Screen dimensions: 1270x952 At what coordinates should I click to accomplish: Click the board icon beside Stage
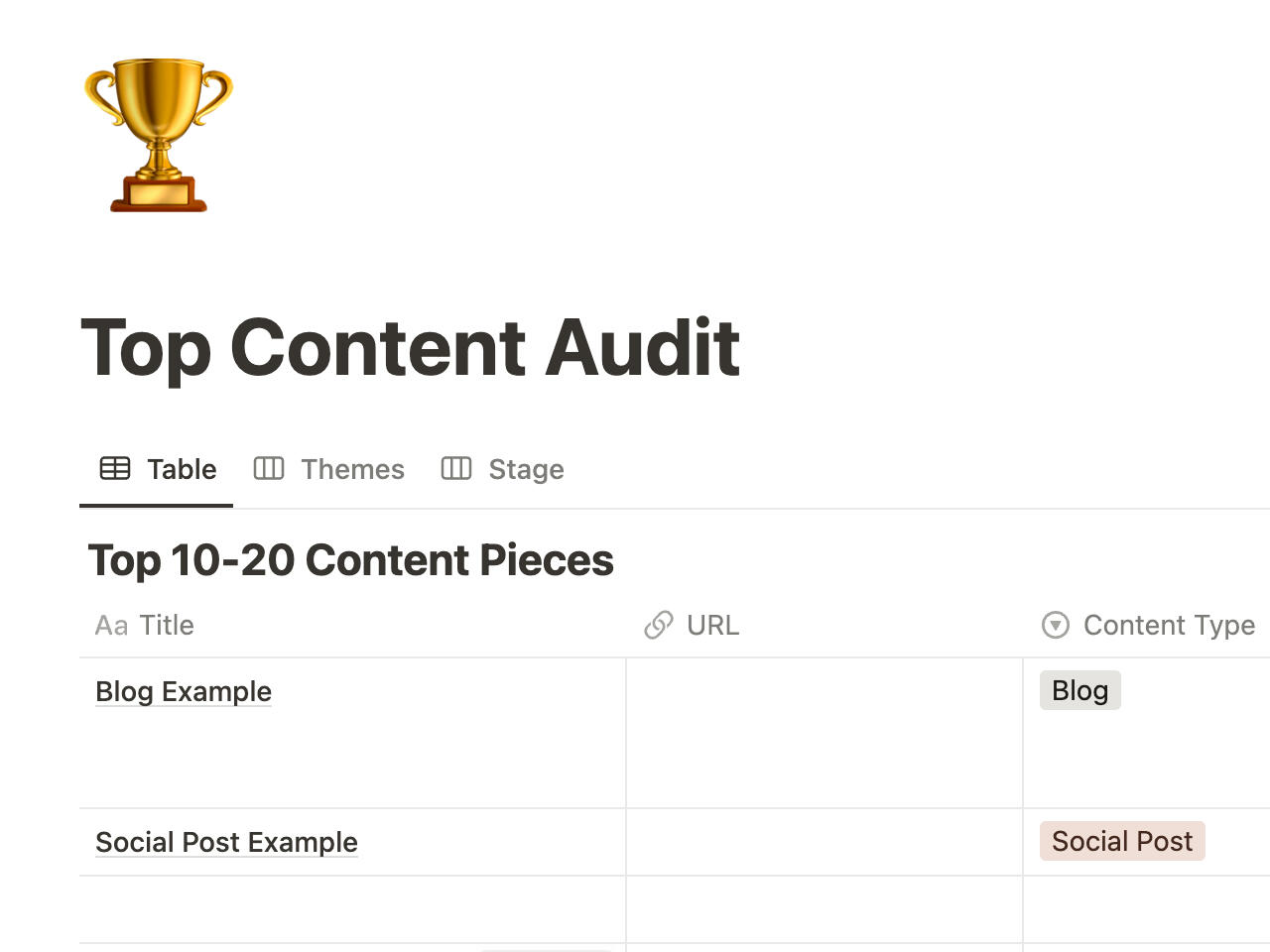[x=456, y=468]
